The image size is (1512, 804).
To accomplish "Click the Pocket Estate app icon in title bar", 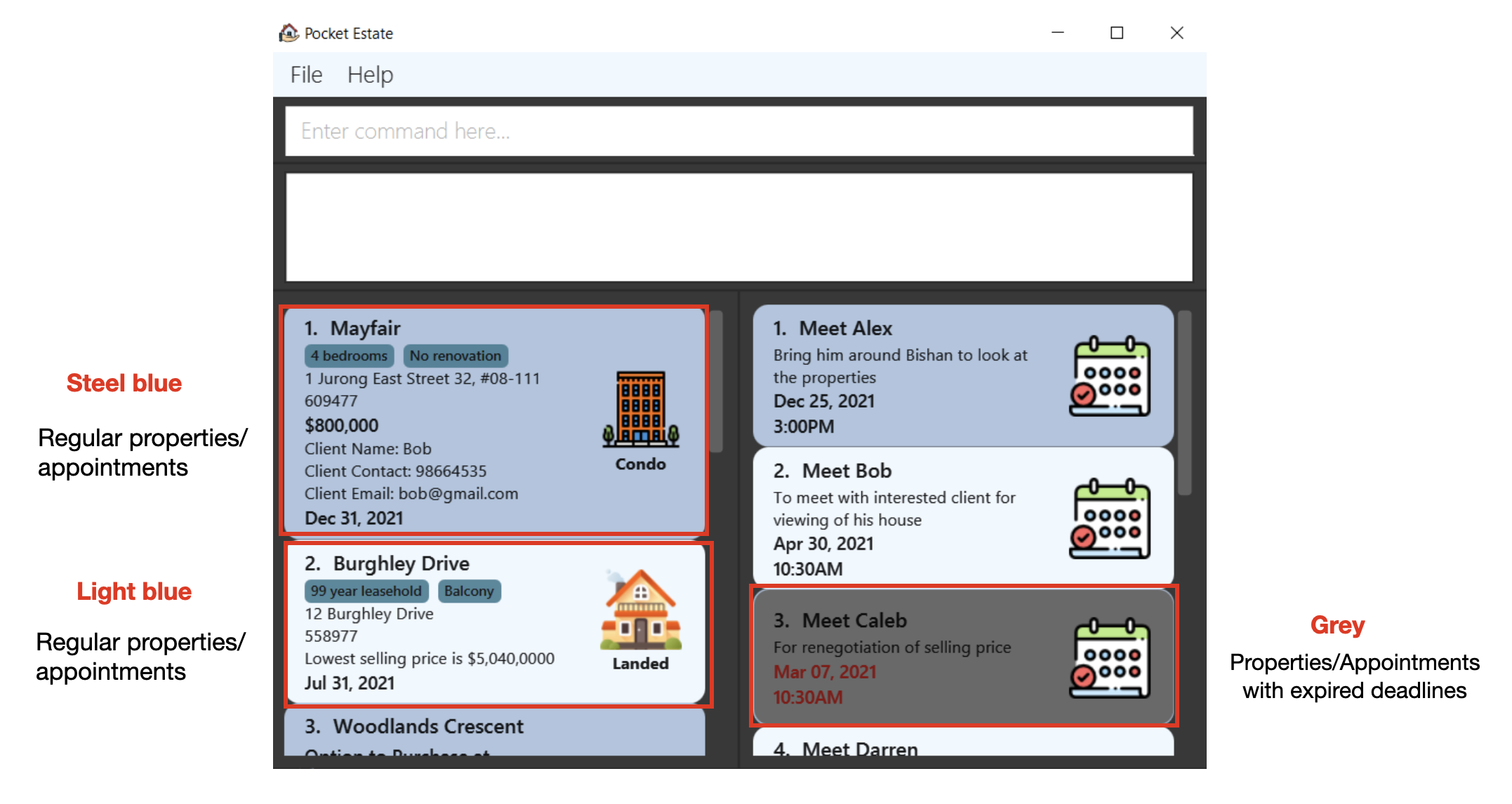I will pos(289,33).
